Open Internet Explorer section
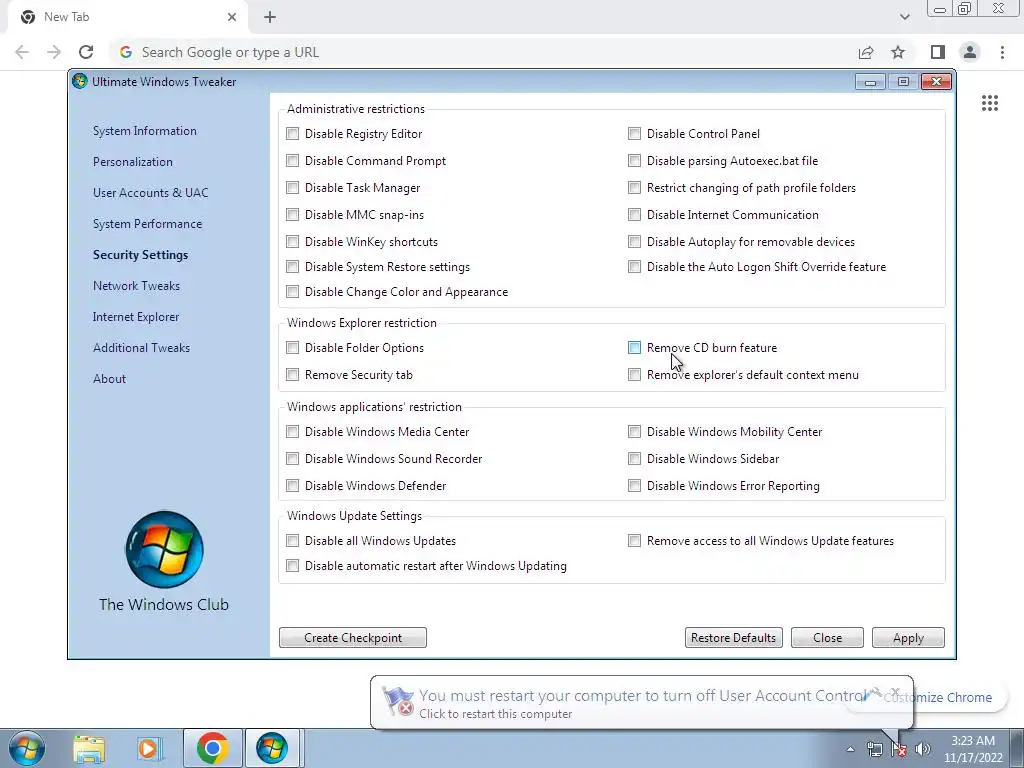 point(136,317)
